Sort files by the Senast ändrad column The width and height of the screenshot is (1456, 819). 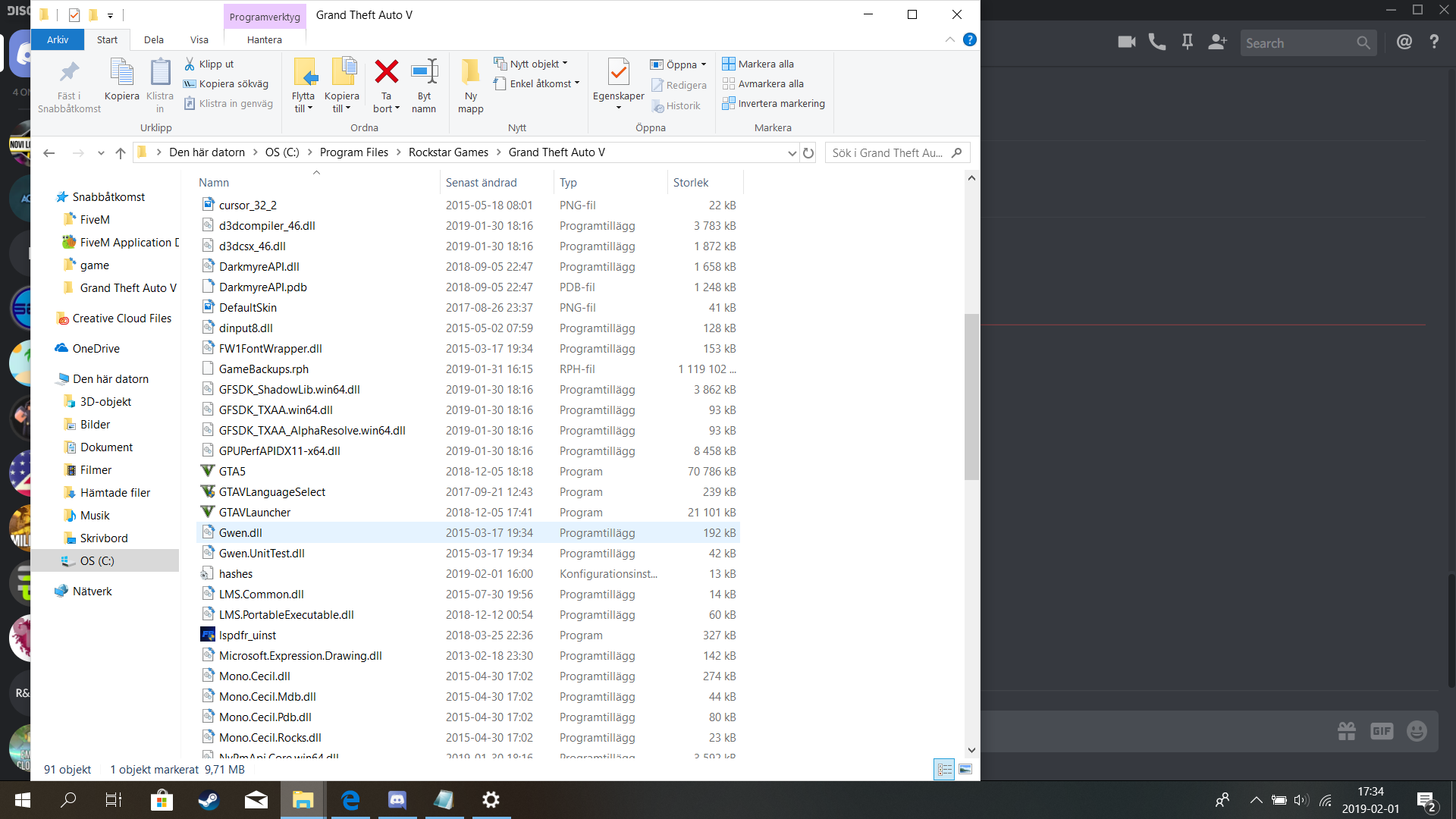(496, 183)
